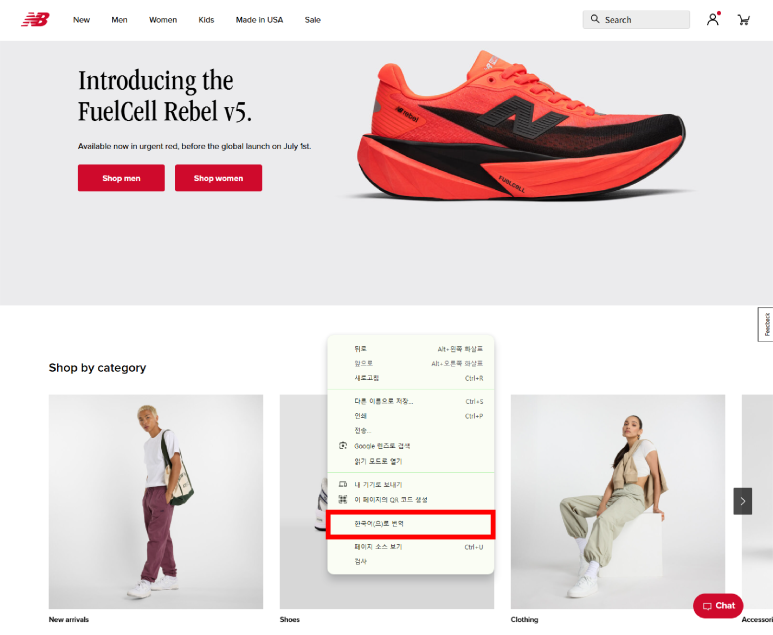The height and width of the screenshot is (635, 773).
Task: Open the shopping cart icon
Action: 743,20
